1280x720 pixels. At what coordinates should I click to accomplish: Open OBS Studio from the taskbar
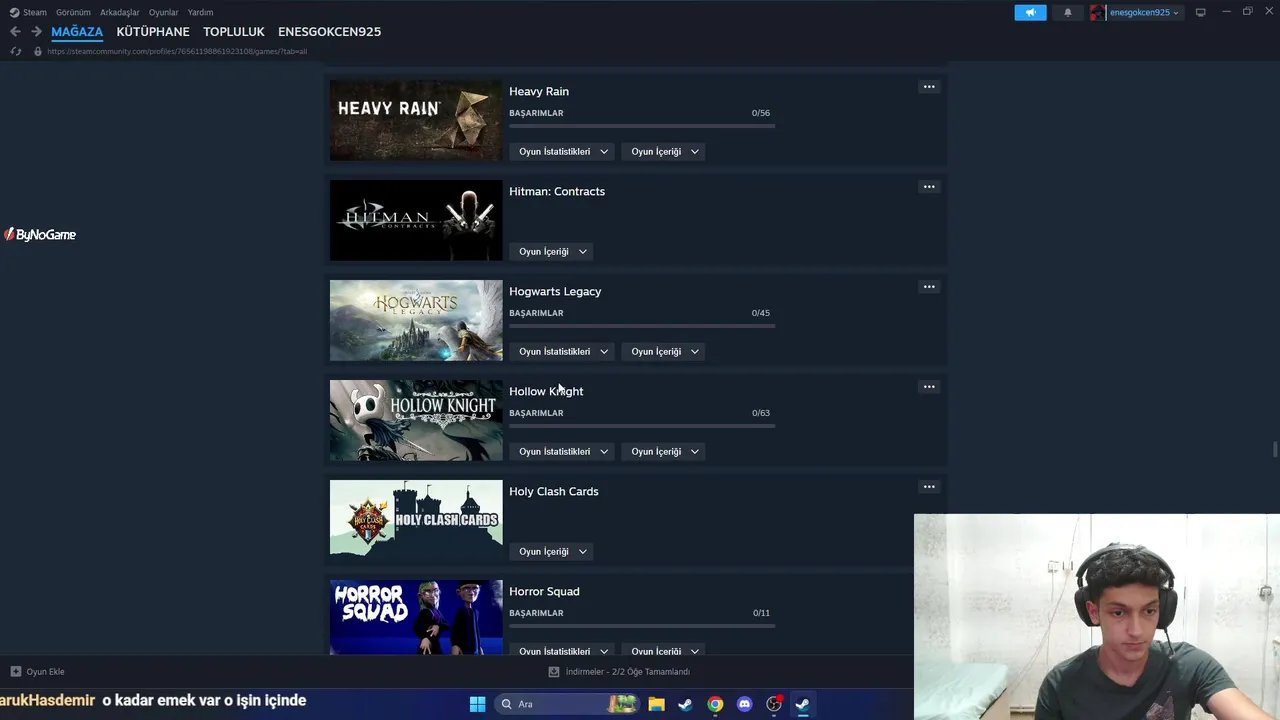tap(773, 704)
